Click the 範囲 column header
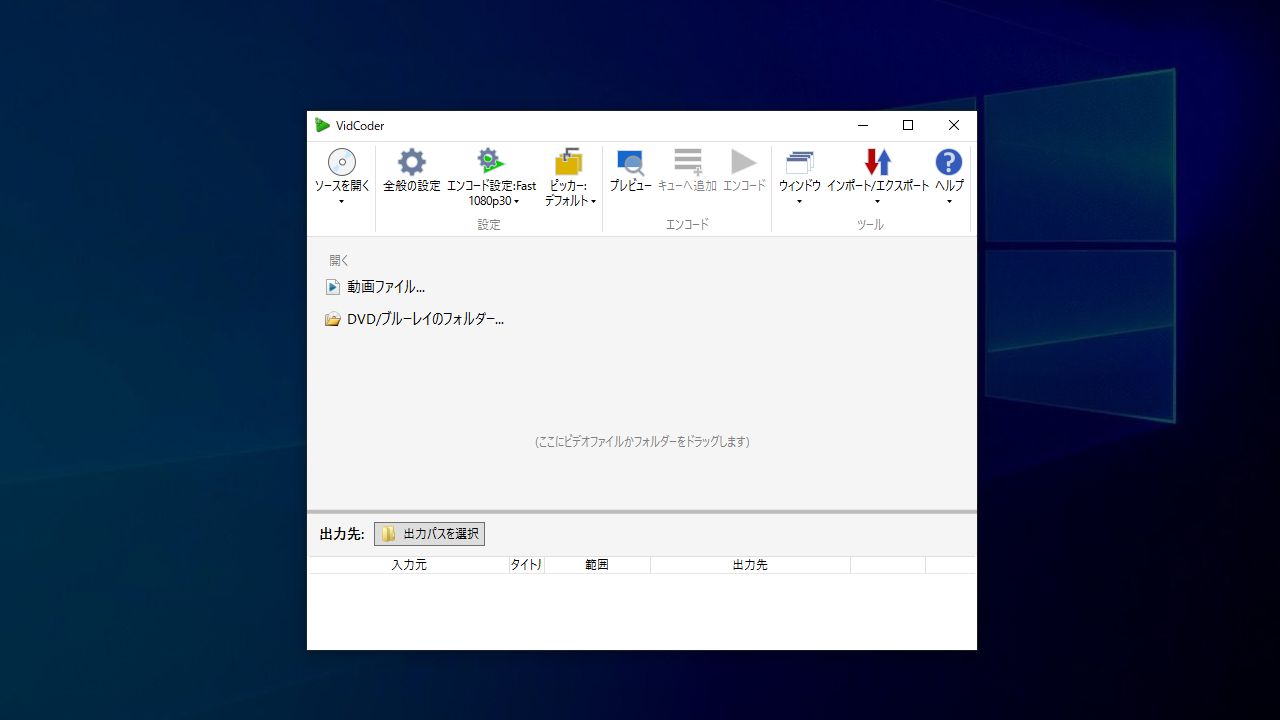The image size is (1280, 720). click(x=597, y=565)
